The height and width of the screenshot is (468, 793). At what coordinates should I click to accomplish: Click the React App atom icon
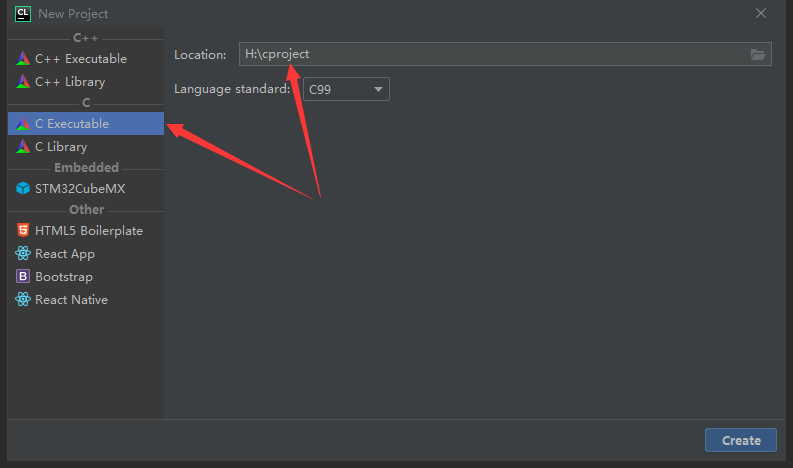(x=24, y=254)
